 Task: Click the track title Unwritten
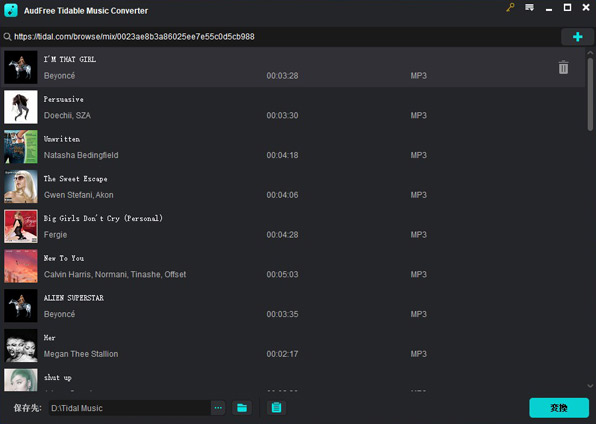pyautogui.click(x=62, y=139)
